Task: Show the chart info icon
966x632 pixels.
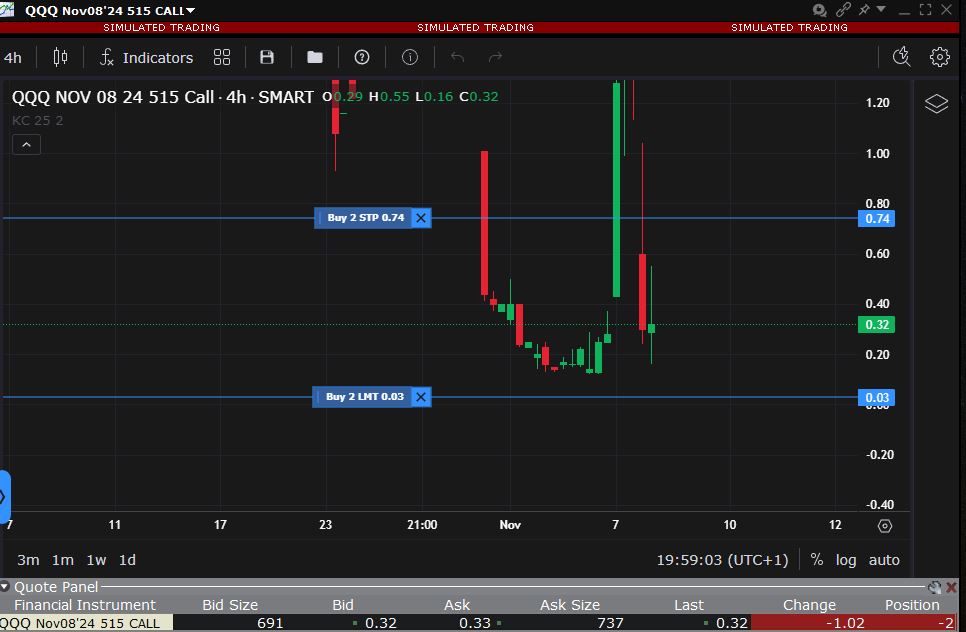Action: tap(410, 57)
